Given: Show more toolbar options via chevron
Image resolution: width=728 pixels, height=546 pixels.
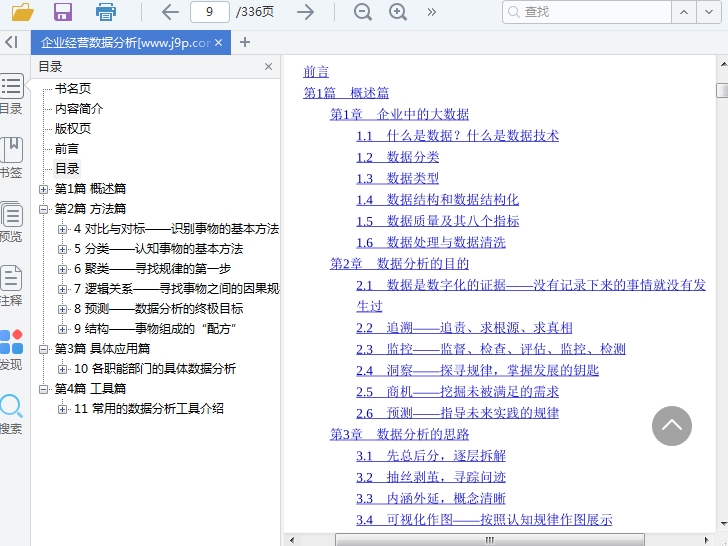Looking at the screenshot, I should (432, 12).
